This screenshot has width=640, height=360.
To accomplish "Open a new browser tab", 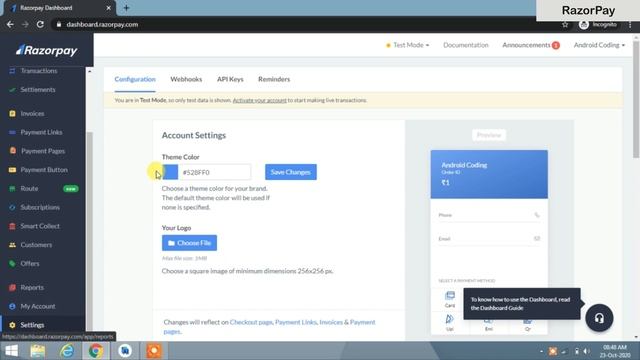I will (126, 8).
